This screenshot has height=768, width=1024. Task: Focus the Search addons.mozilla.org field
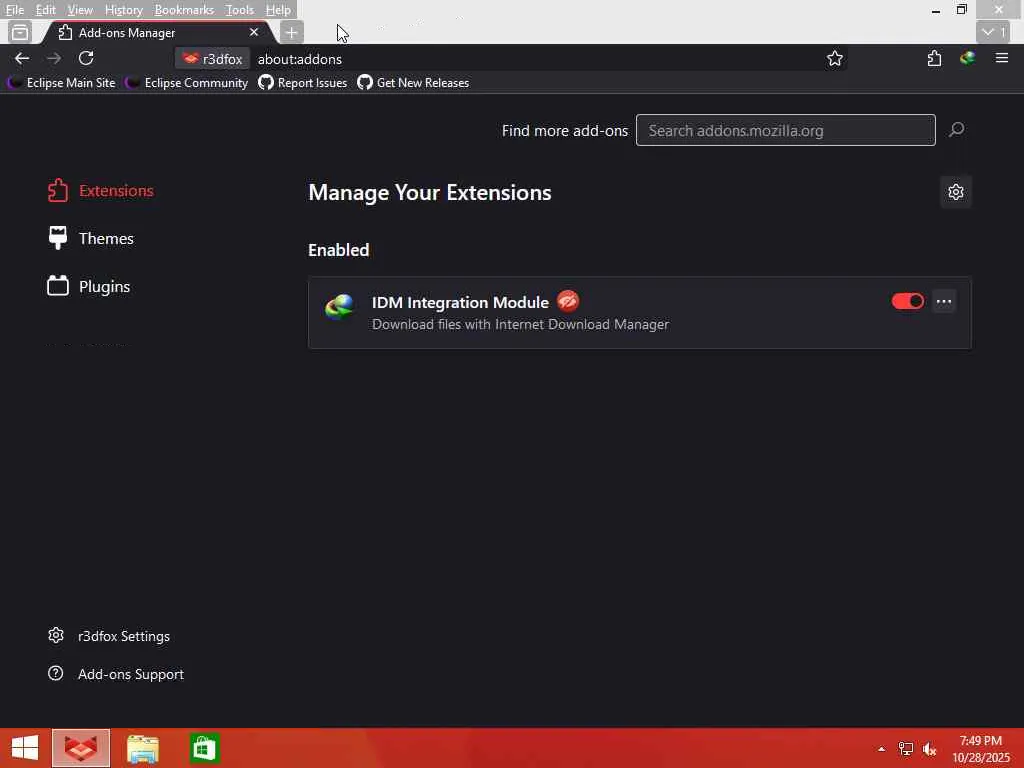point(786,130)
